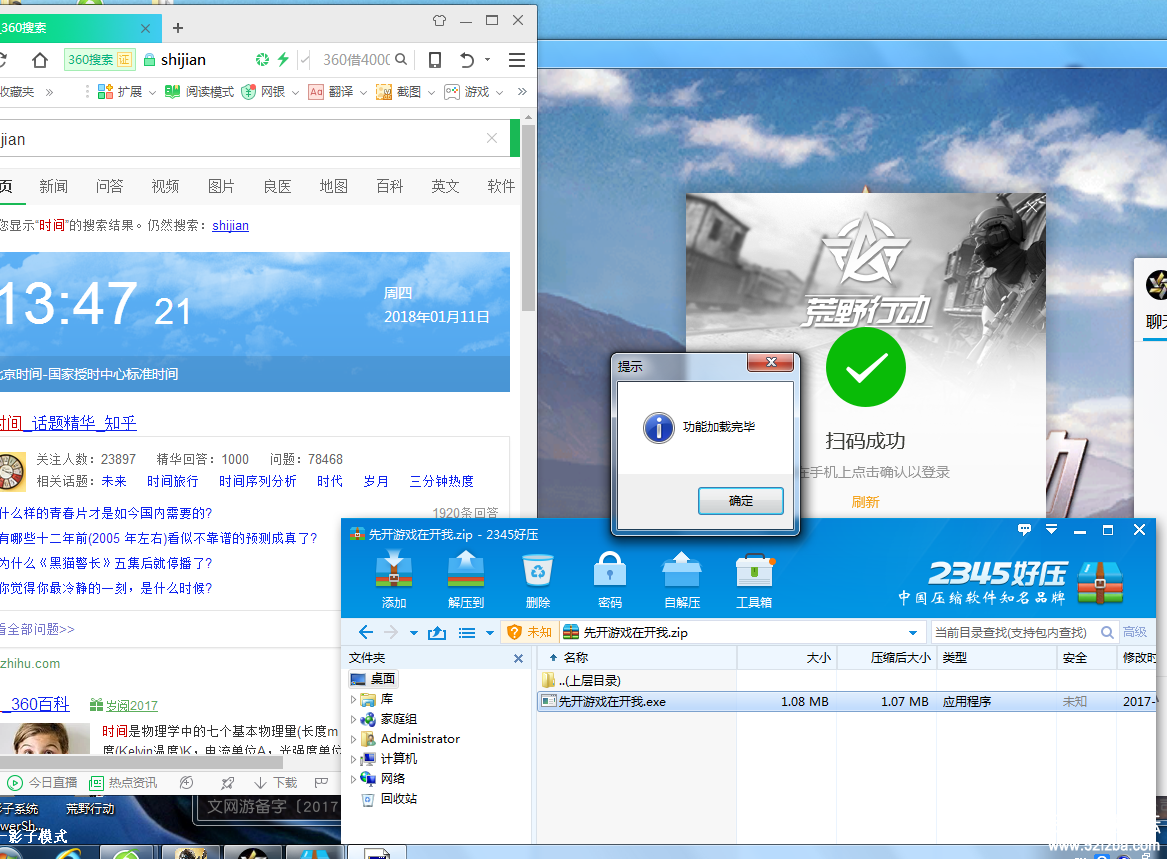1167x859 pixels.
Task: Clear the search box with the X icon
Action: point(492,138)
